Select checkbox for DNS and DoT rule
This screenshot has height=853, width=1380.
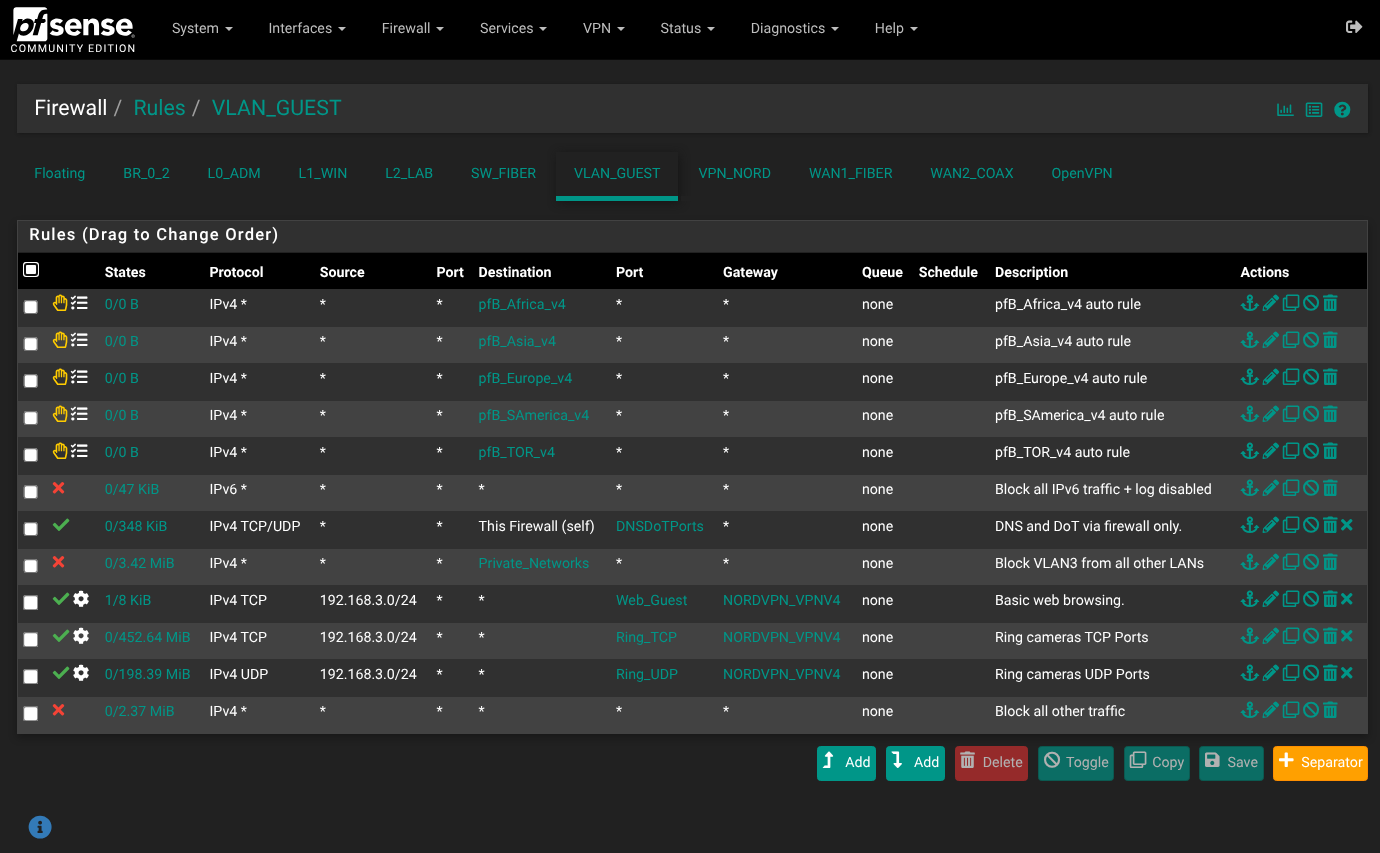(x=31, y=529)
